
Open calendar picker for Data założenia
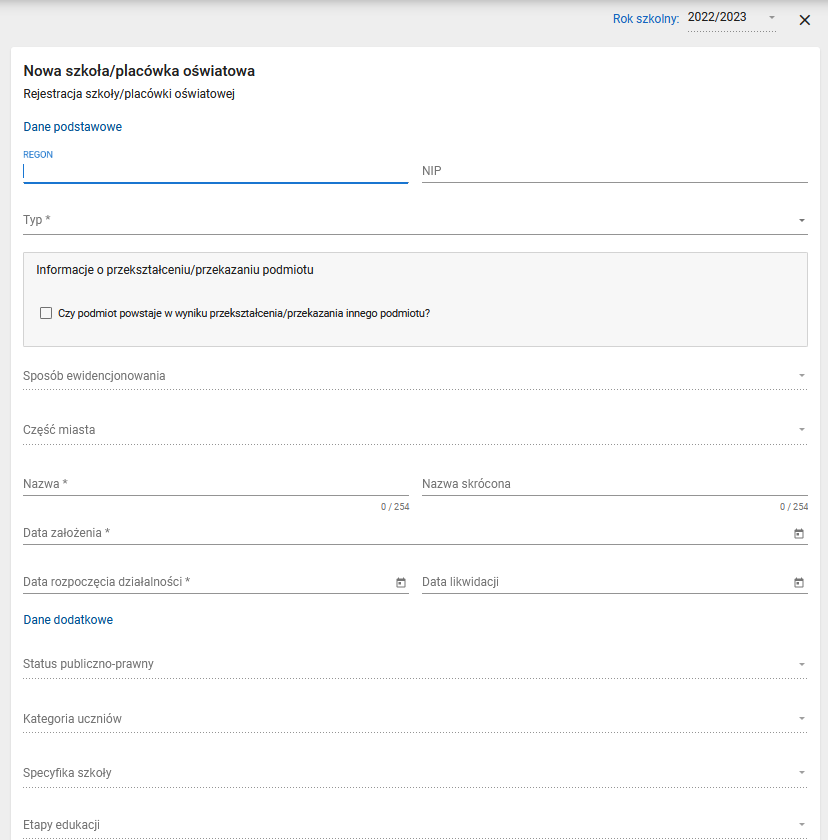798,534
